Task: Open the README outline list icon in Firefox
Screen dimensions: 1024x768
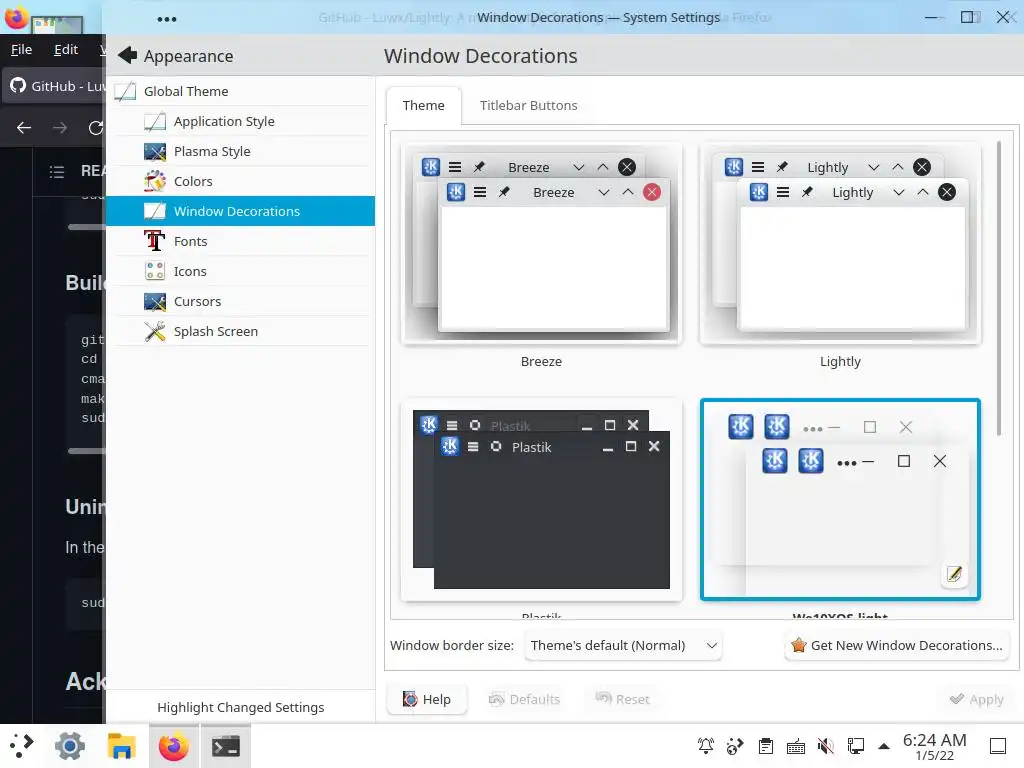Action: click(57, 172)
